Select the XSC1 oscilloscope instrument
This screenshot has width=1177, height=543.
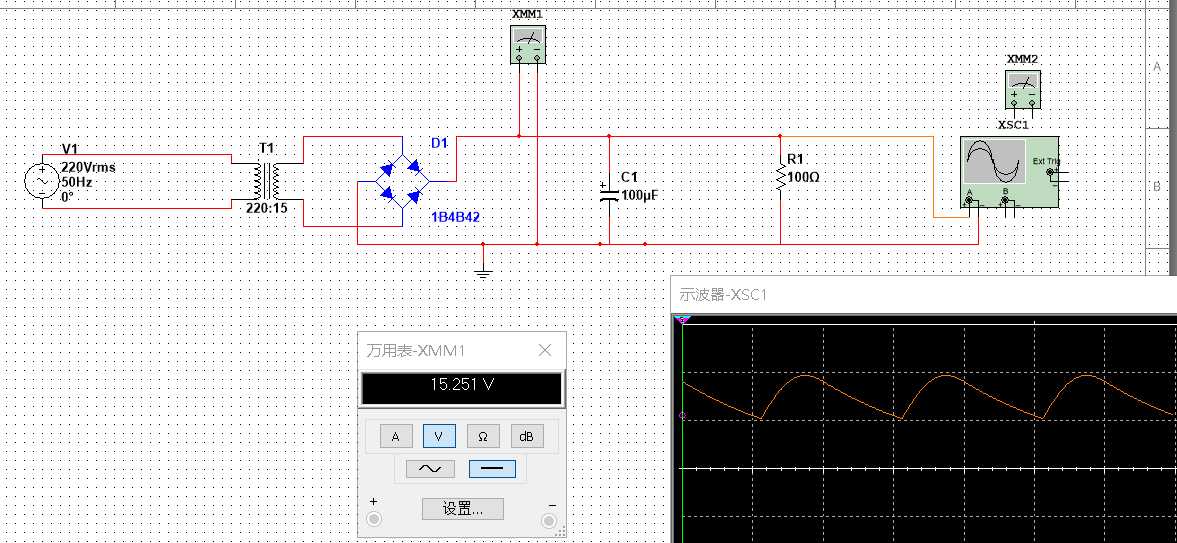coord(1010,172)
